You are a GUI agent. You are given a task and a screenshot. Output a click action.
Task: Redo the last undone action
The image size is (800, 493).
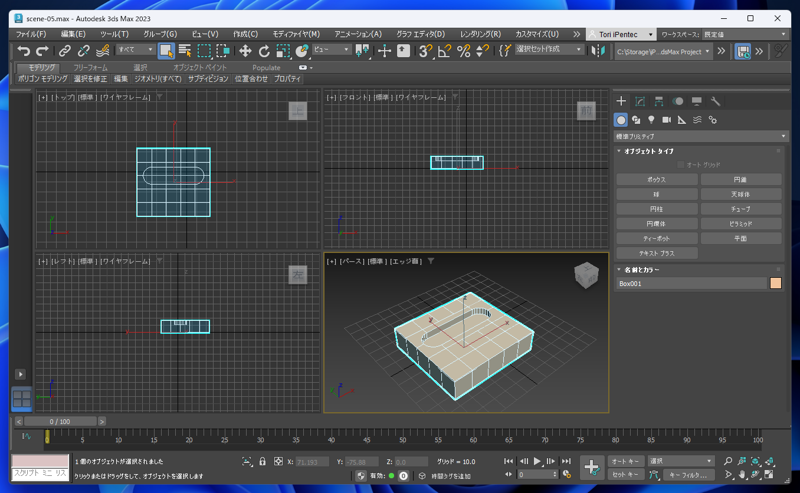click(42, 51)
